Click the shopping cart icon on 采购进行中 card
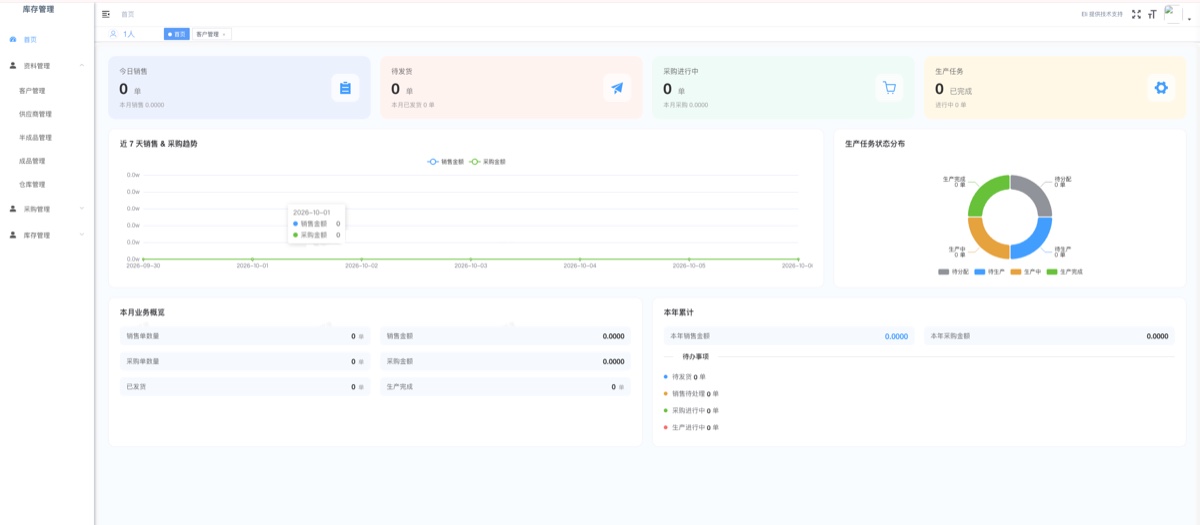1200x525 pixels. (889, 88)
